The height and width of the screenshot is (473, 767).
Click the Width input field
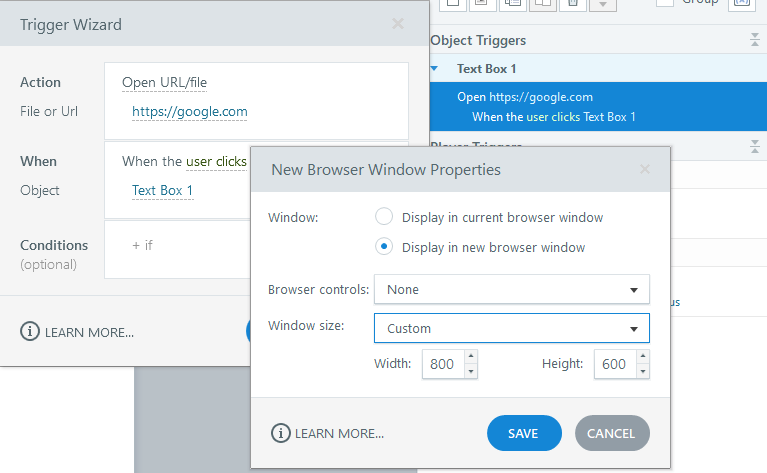(x=443, y=364)
